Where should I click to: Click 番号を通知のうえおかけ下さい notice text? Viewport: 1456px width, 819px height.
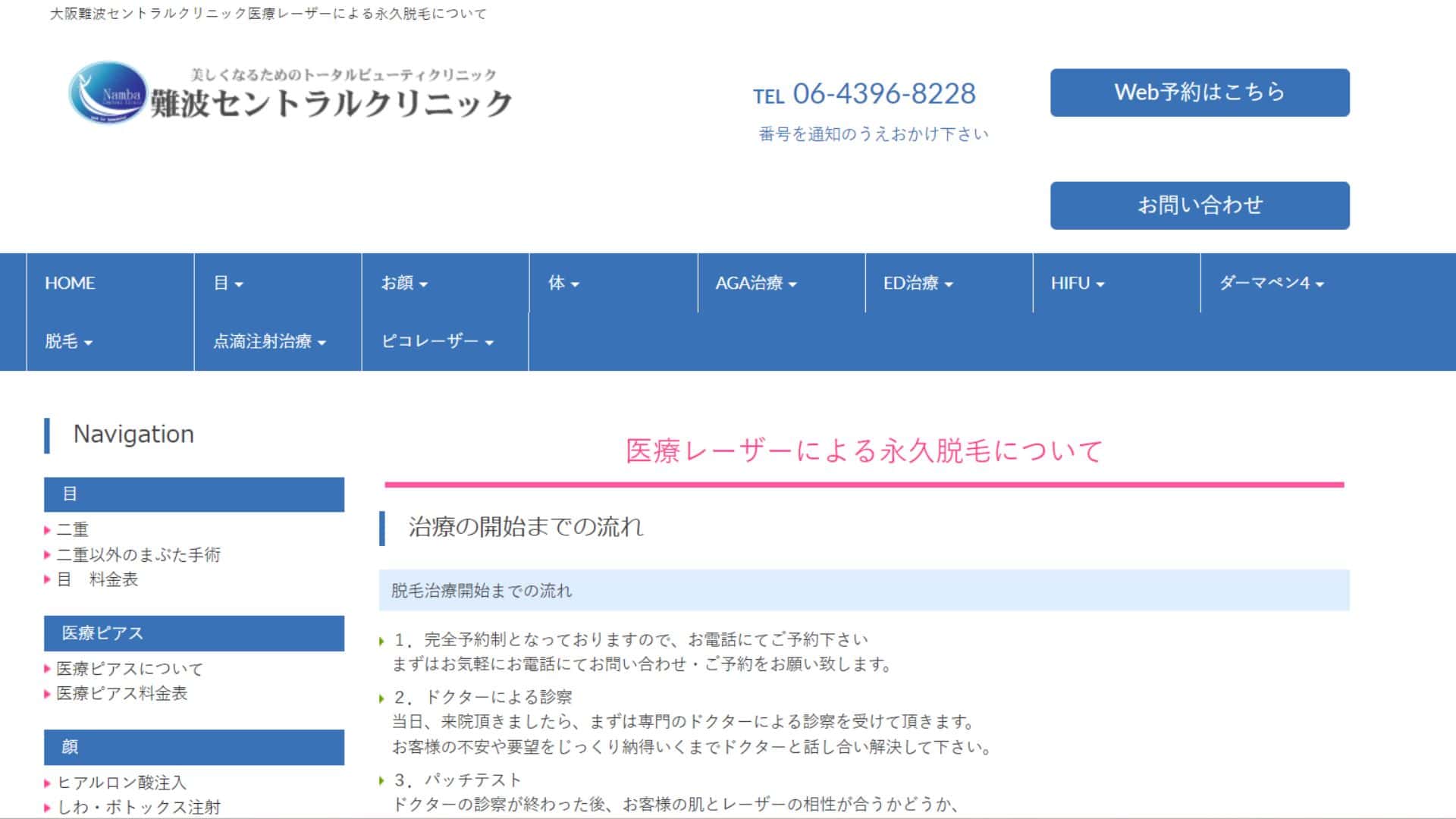(x=874, y=134)
